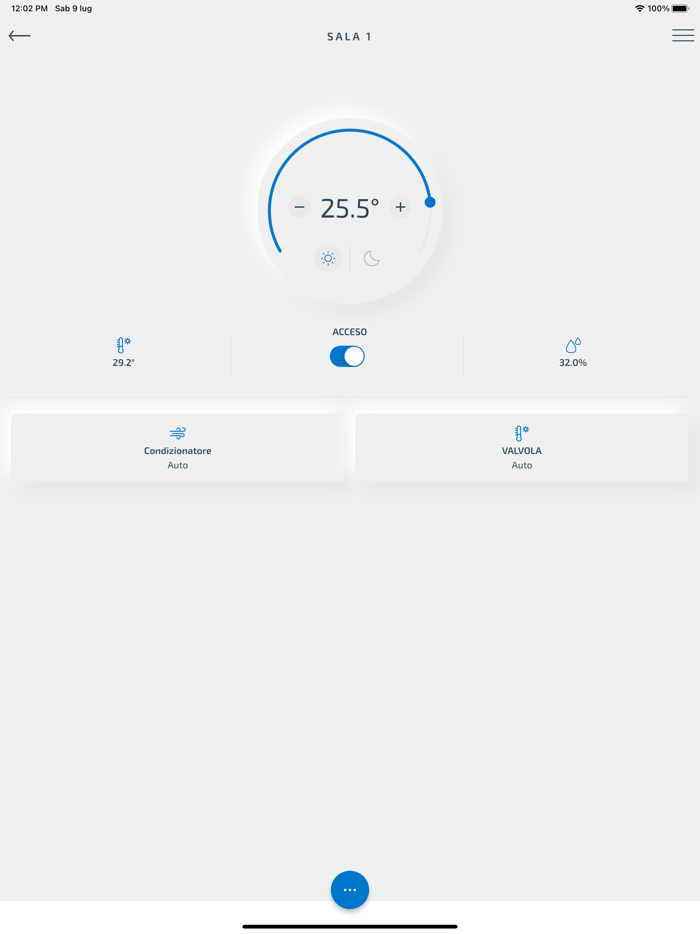Click the wind icon on Condizionatore
Viewport: 700px width, 934px height.
tap(178, 432)
